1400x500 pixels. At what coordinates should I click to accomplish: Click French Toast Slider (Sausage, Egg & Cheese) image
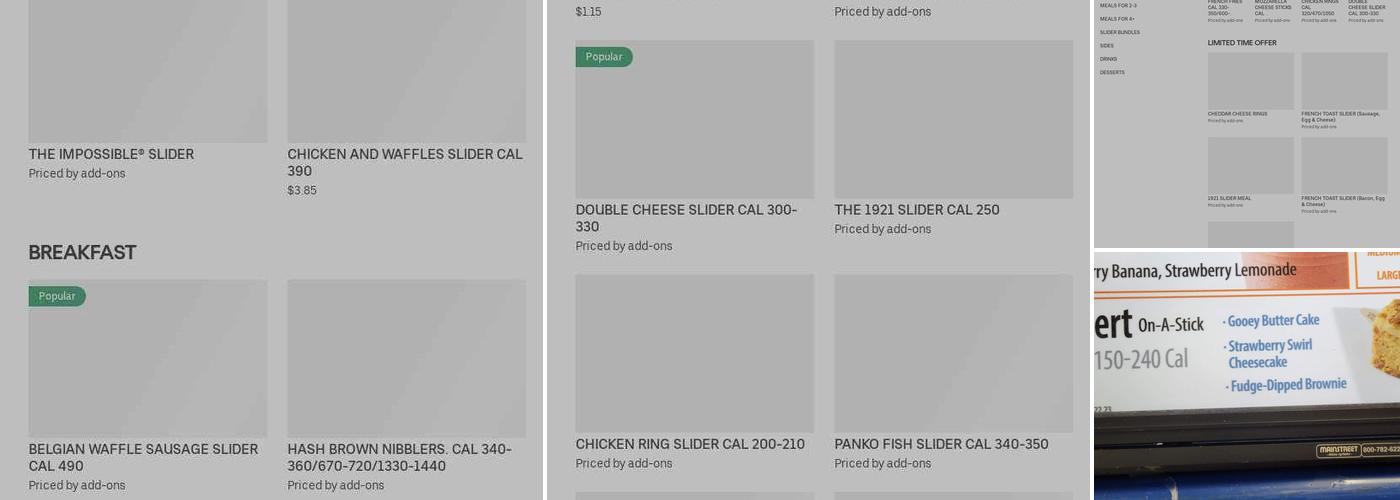click(x=1344, y=81)
